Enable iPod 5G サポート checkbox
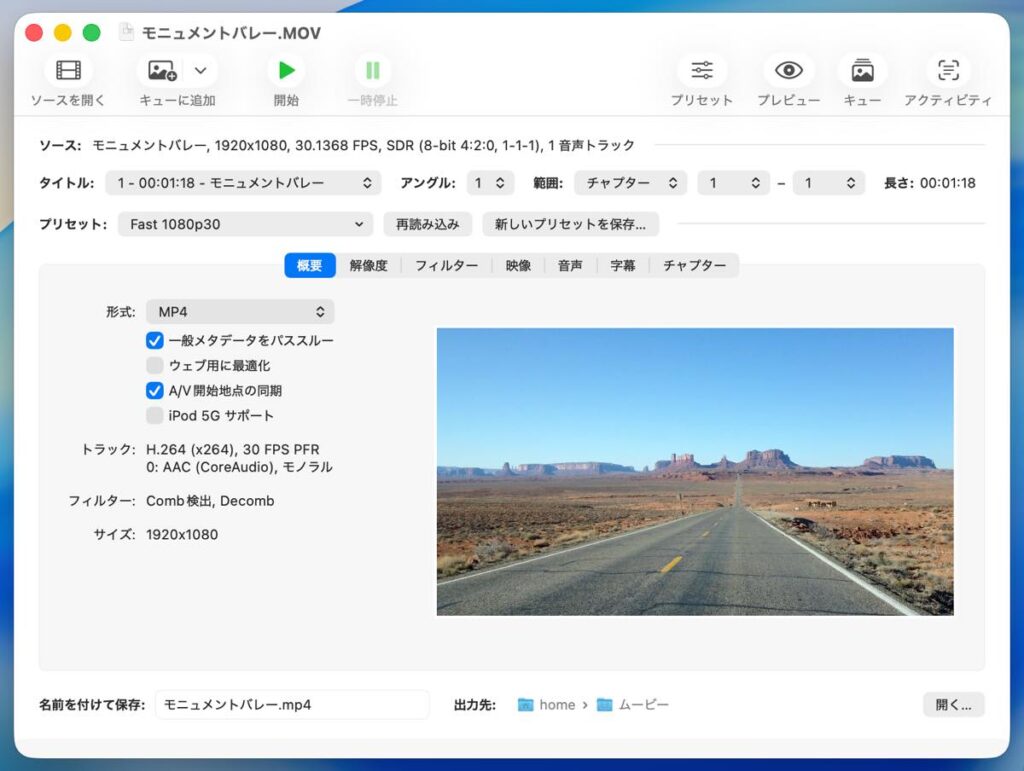 point(155,415)
